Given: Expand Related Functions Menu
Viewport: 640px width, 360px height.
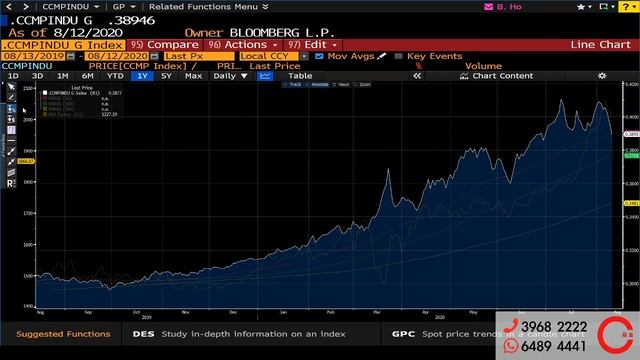Looking at the screenshot, I should 209,7.
